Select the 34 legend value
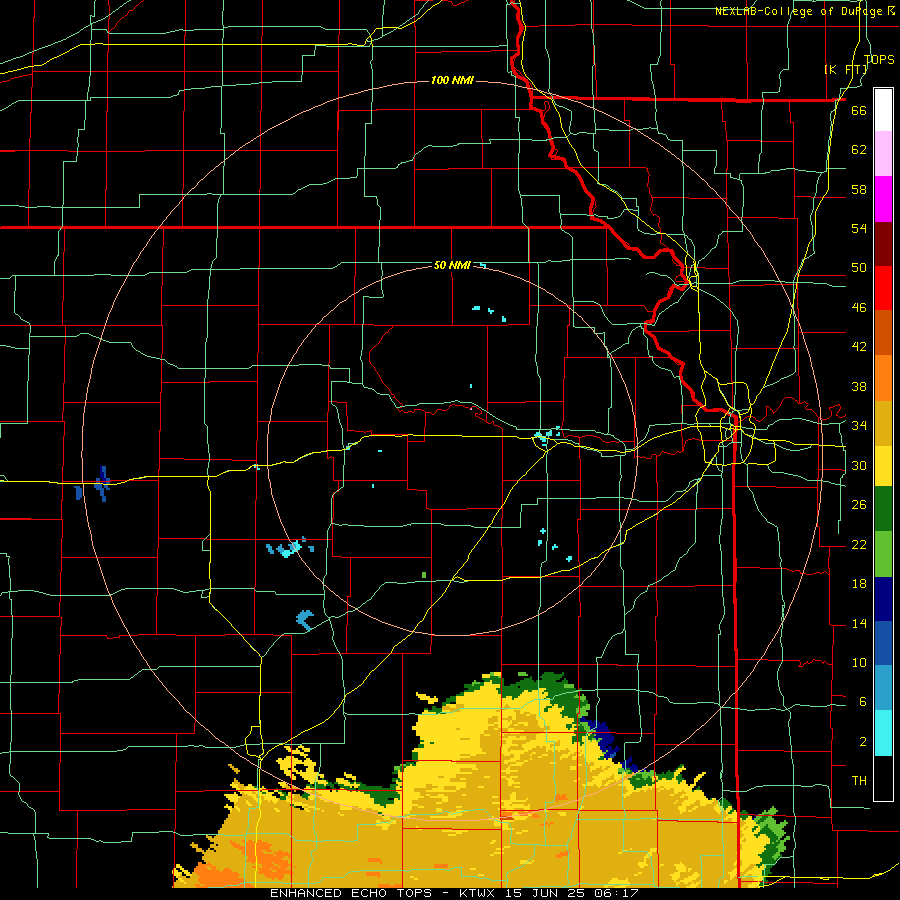The height and width of the screenshot is (900, 900). coord(859,426)
